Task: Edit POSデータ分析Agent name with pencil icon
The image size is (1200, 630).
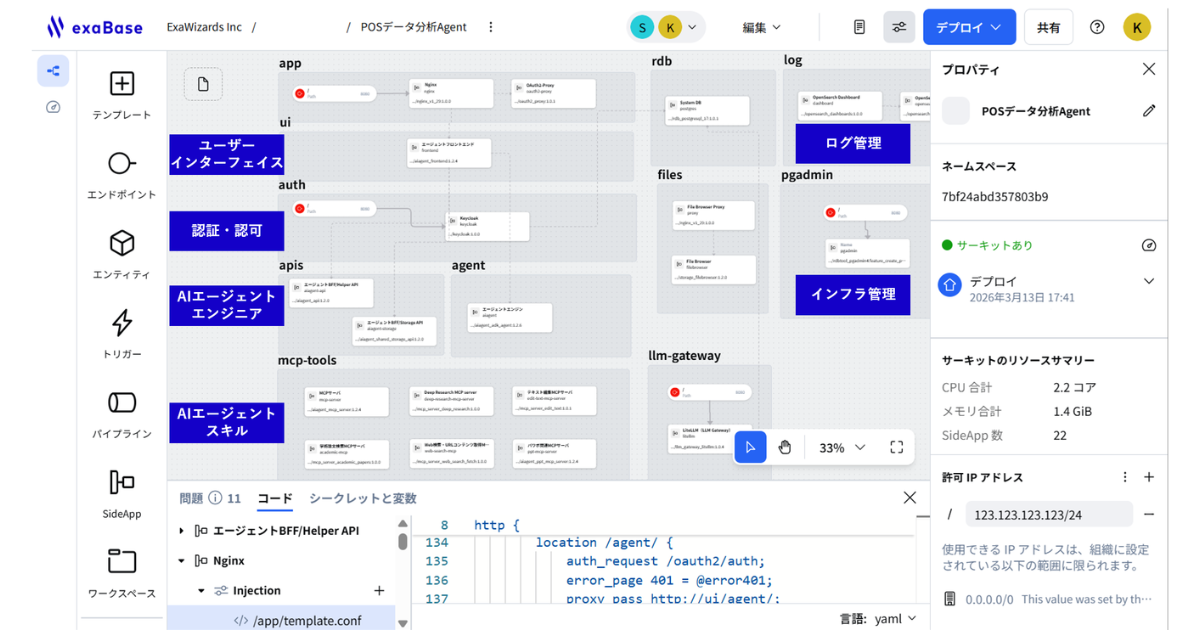Action: tap(1149, 111)
